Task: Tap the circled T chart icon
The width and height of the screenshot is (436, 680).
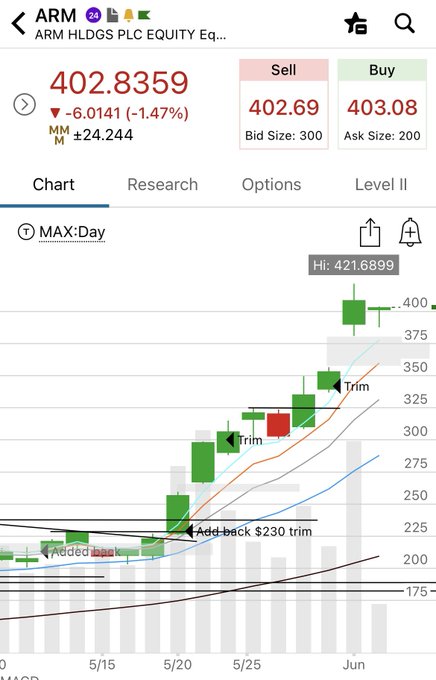Action: click(x=26, y=232)
